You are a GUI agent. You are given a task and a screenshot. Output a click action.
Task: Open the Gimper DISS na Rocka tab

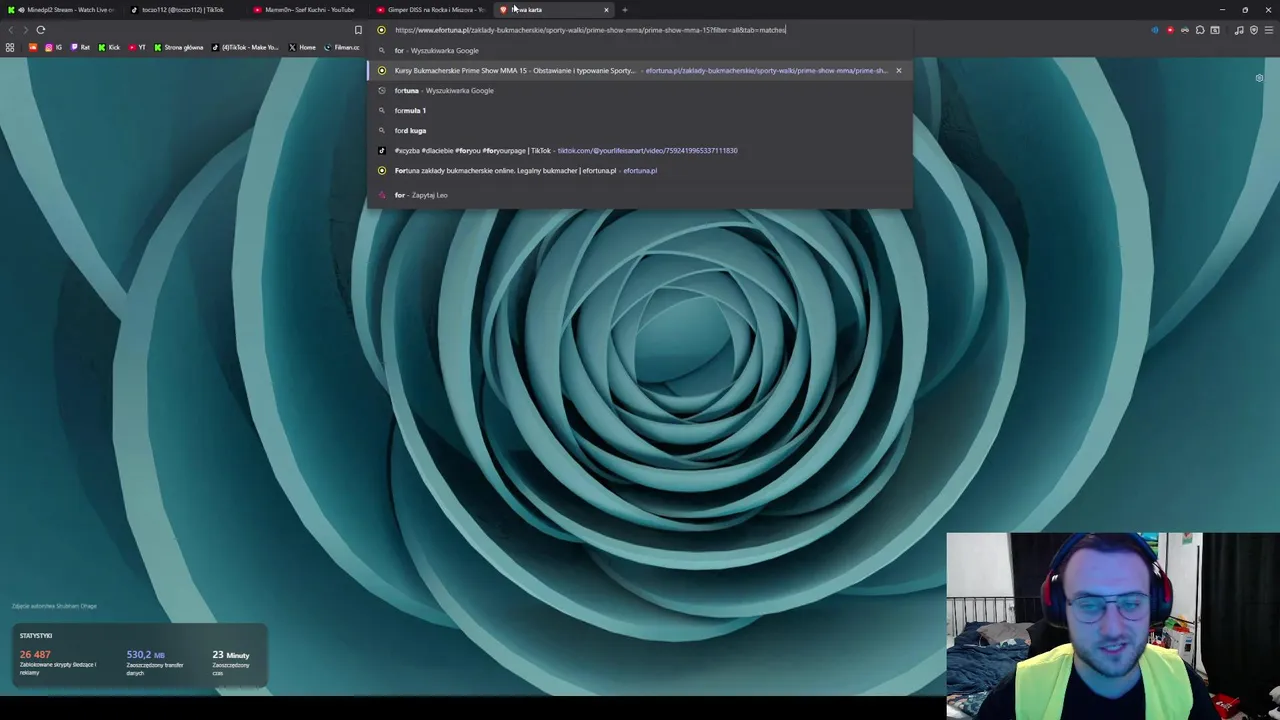click(x=430, y=10)
